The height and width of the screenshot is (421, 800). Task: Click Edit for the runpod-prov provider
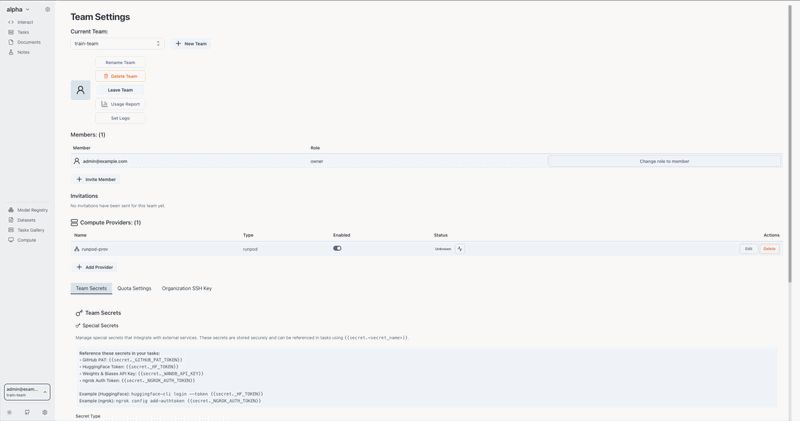[748, 249]
